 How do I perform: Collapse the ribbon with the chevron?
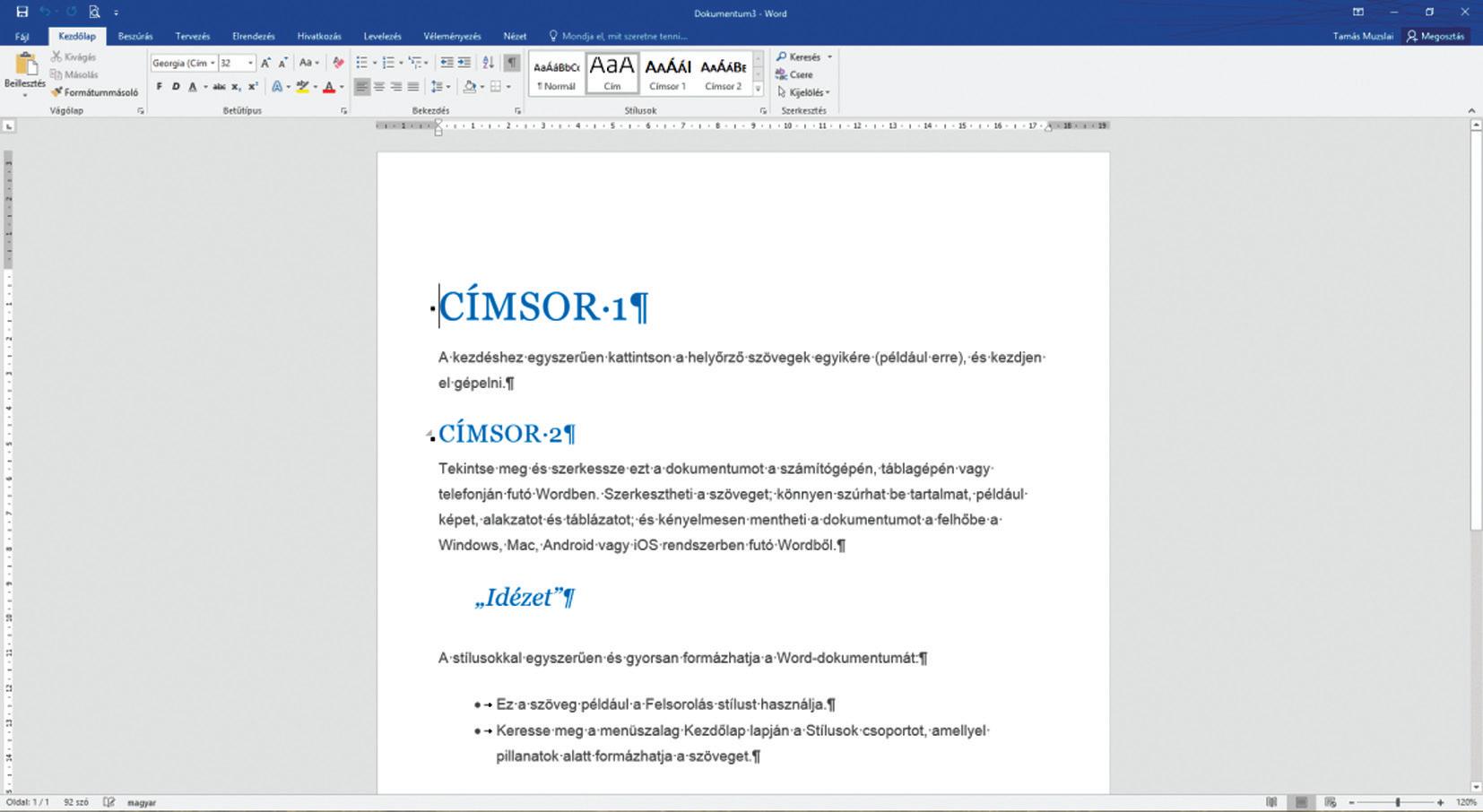pos(1471,110)
